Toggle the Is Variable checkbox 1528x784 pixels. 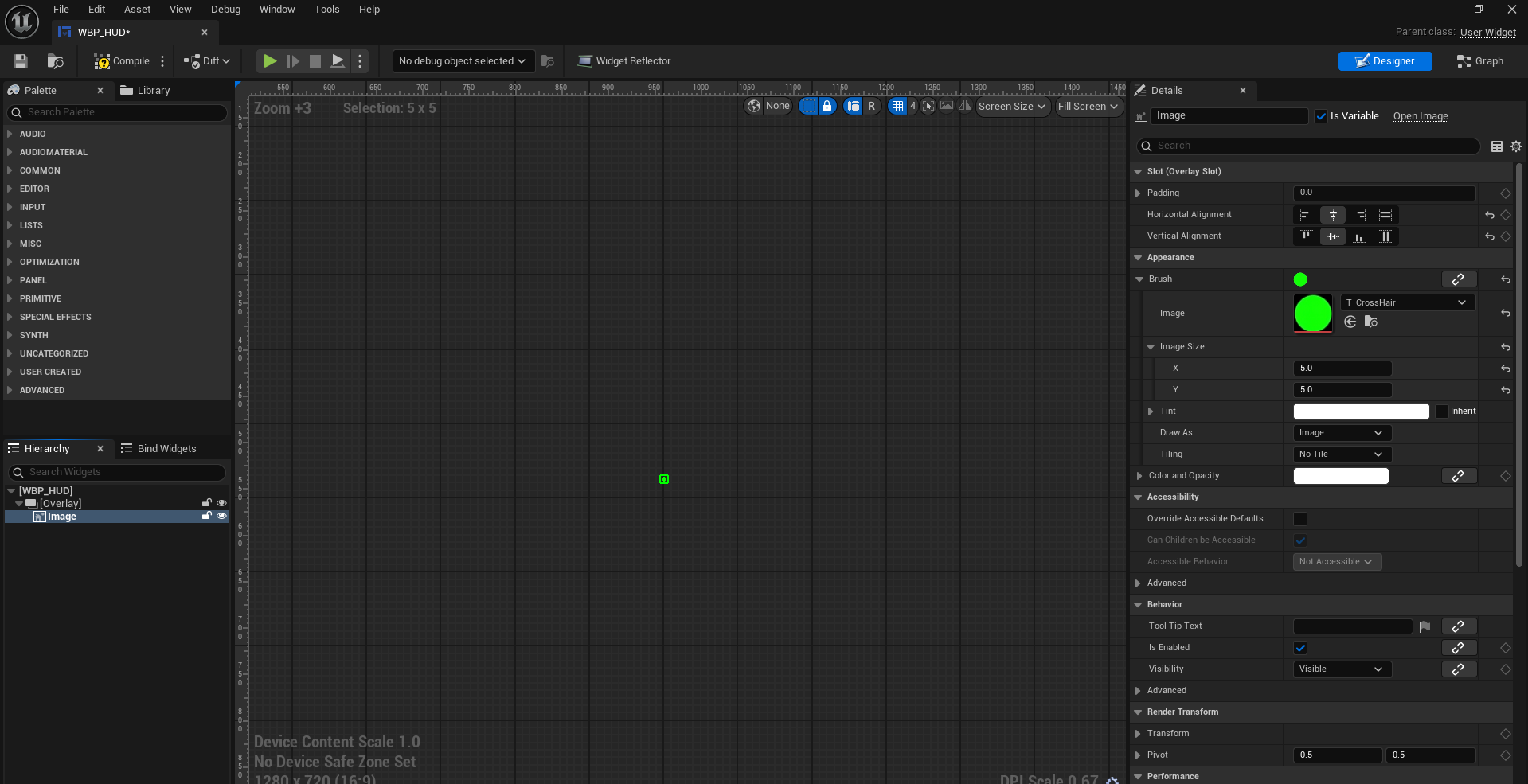[x=1322, y=116]
